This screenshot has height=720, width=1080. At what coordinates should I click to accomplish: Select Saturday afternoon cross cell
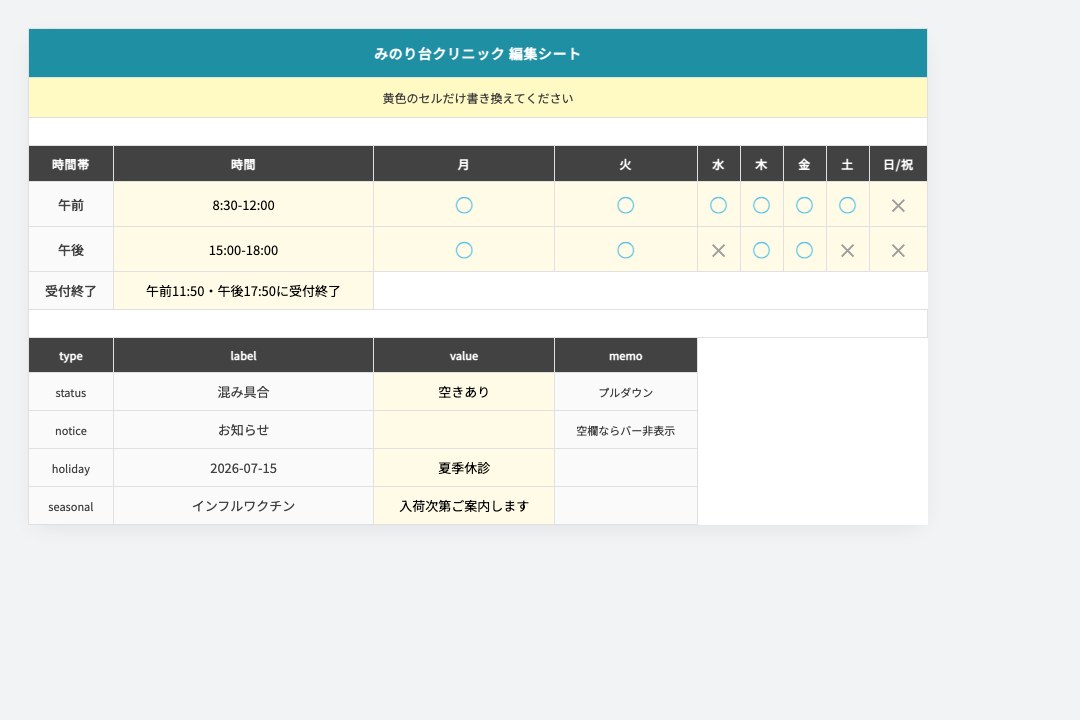point(847,249)
